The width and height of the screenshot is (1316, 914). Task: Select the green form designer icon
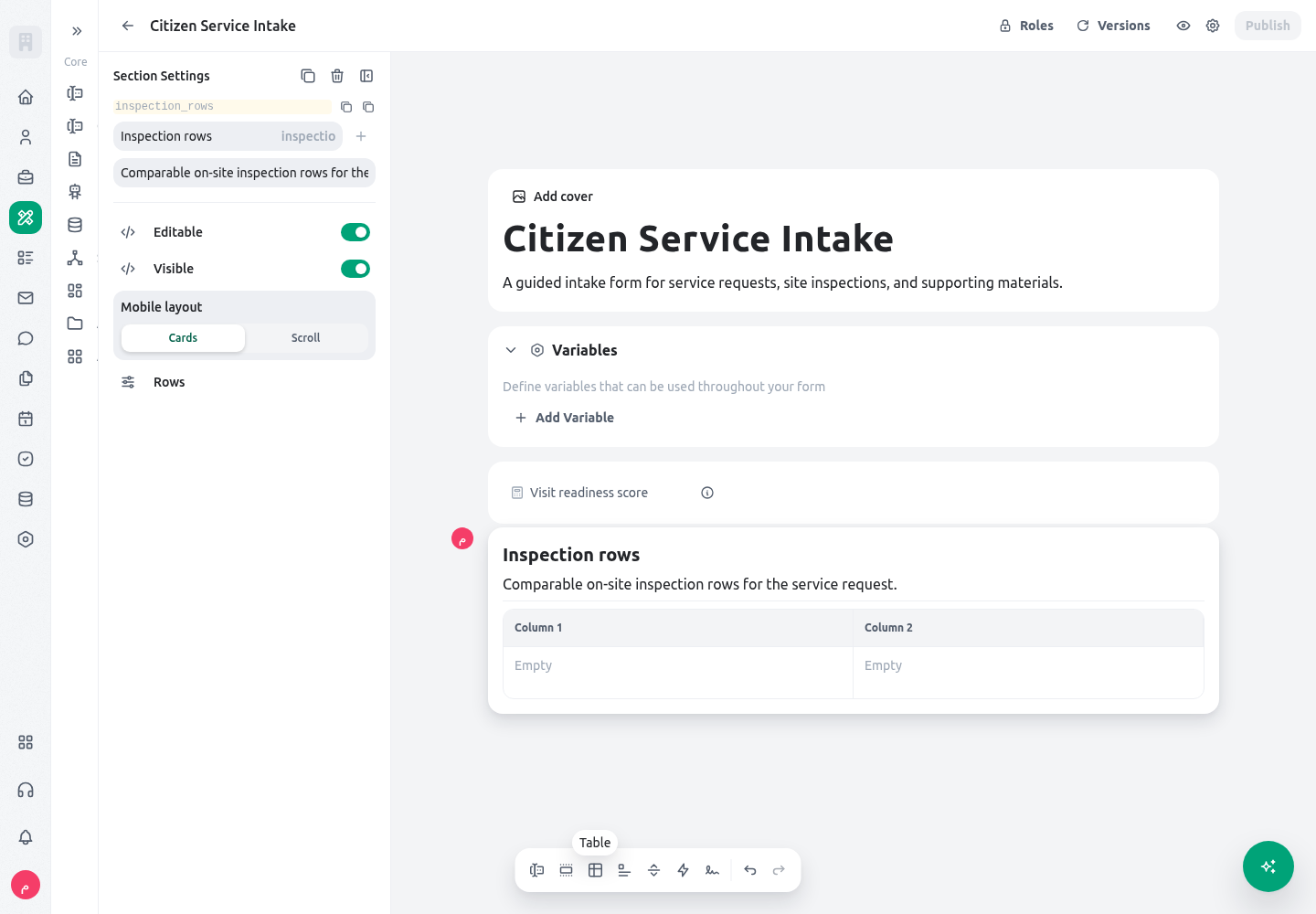[26, 218]
